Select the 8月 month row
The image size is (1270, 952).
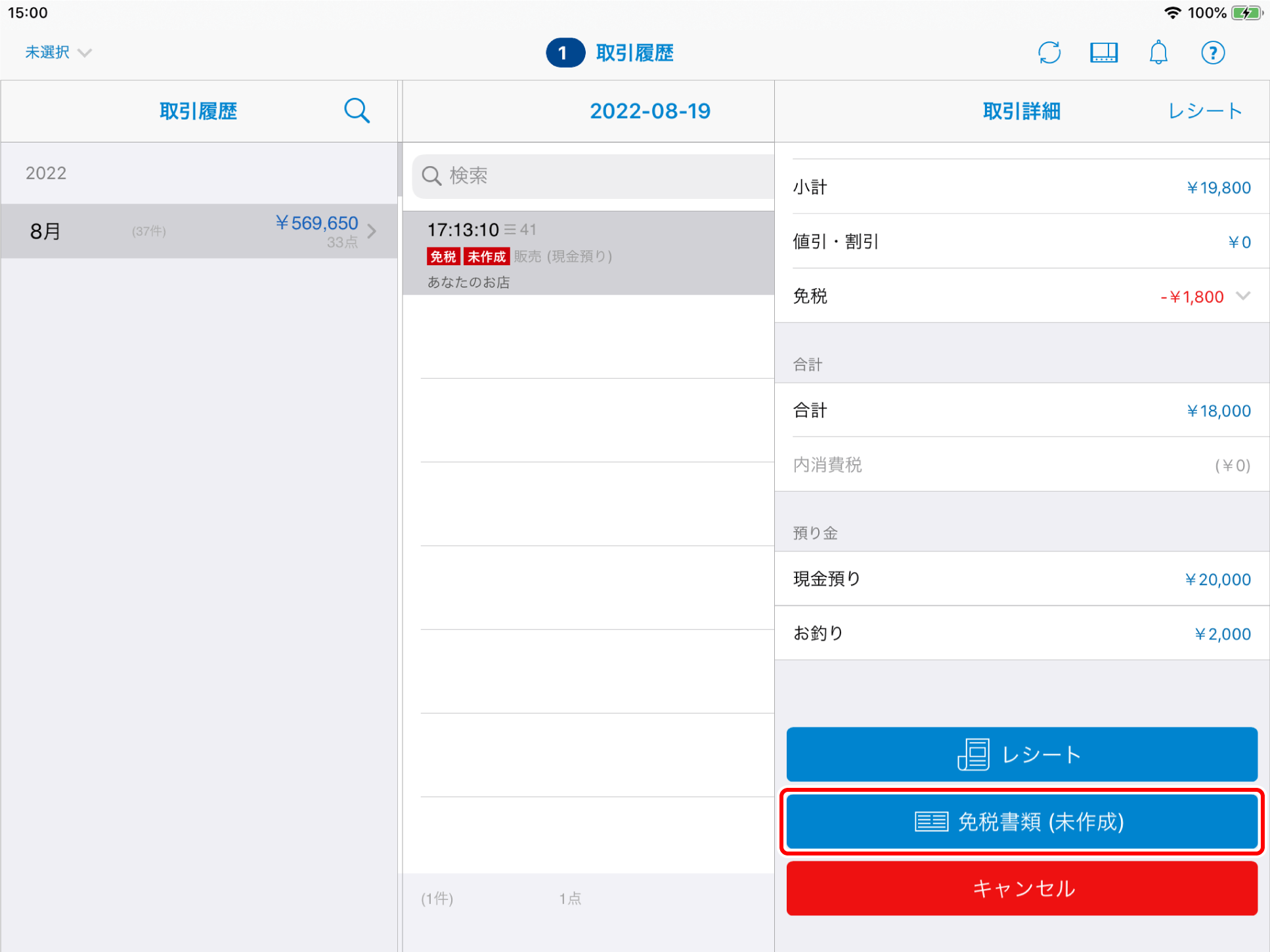coord(199,231)
